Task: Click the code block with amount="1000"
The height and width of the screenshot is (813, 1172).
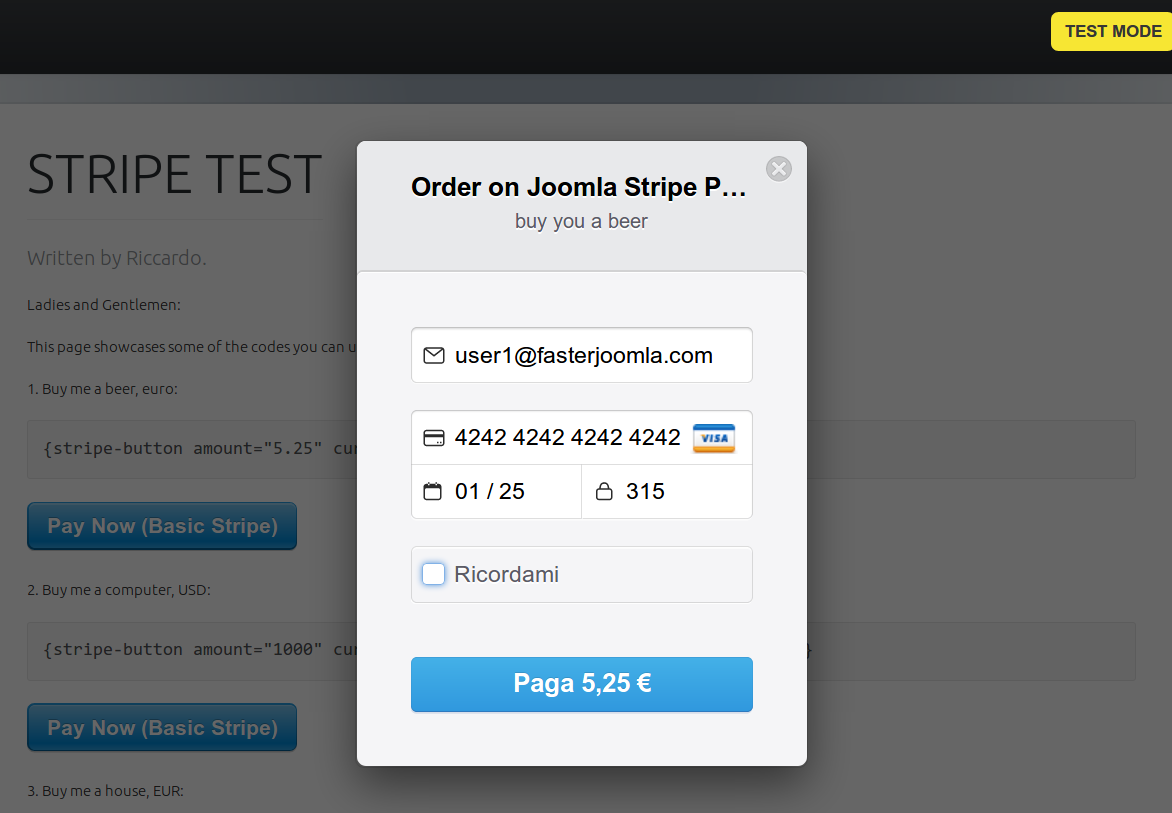Action: 582,651
